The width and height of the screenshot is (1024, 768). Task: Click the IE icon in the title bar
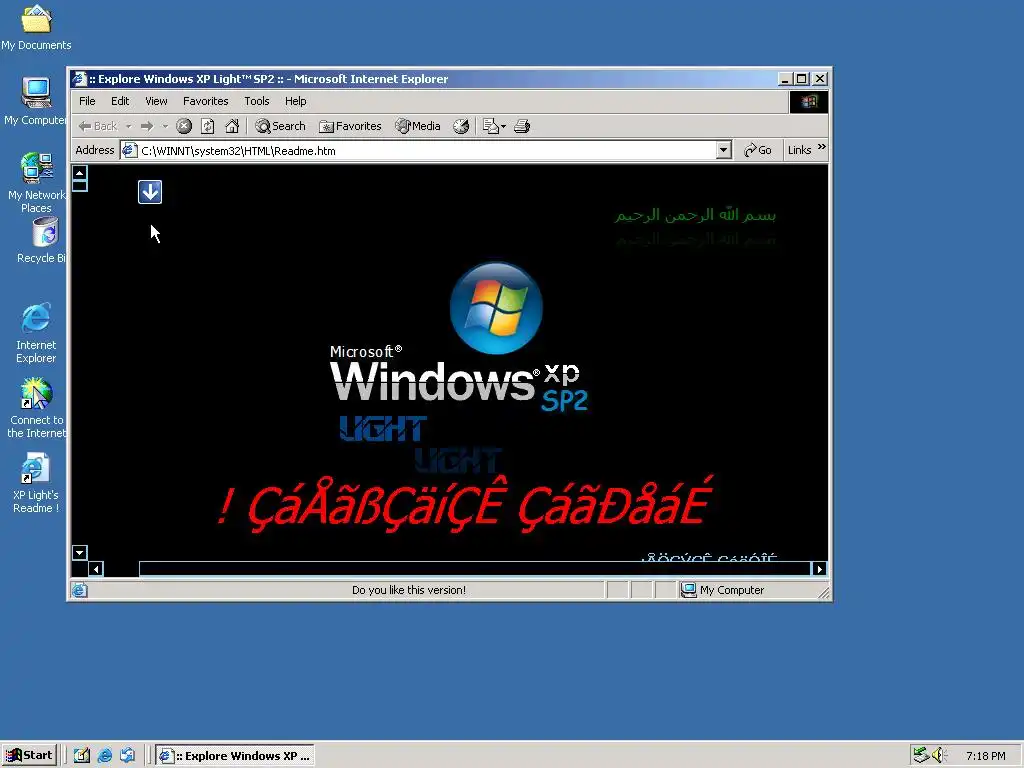(80, 79)
